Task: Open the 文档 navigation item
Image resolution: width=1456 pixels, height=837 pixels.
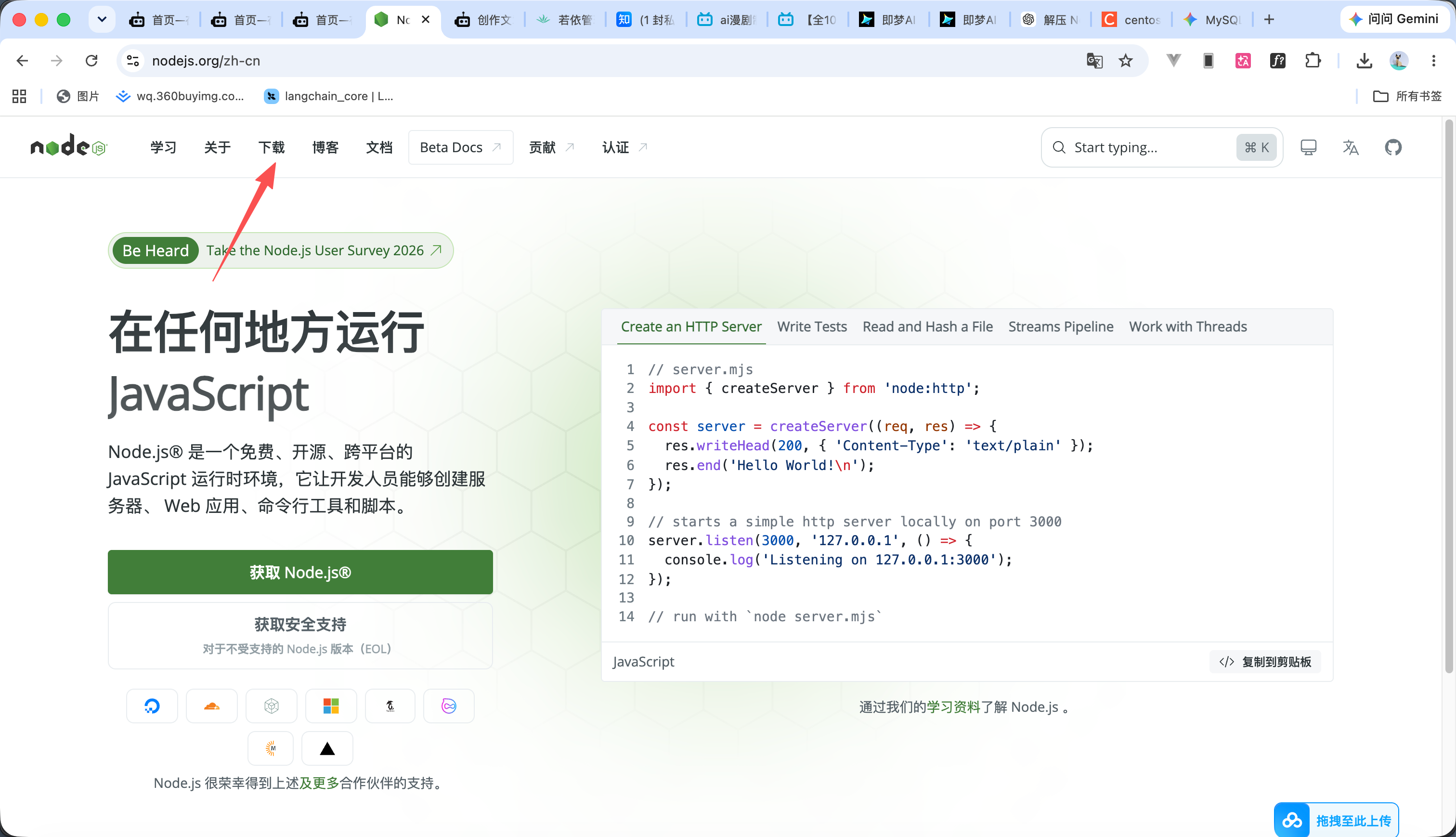Action: tap(379, 147)
